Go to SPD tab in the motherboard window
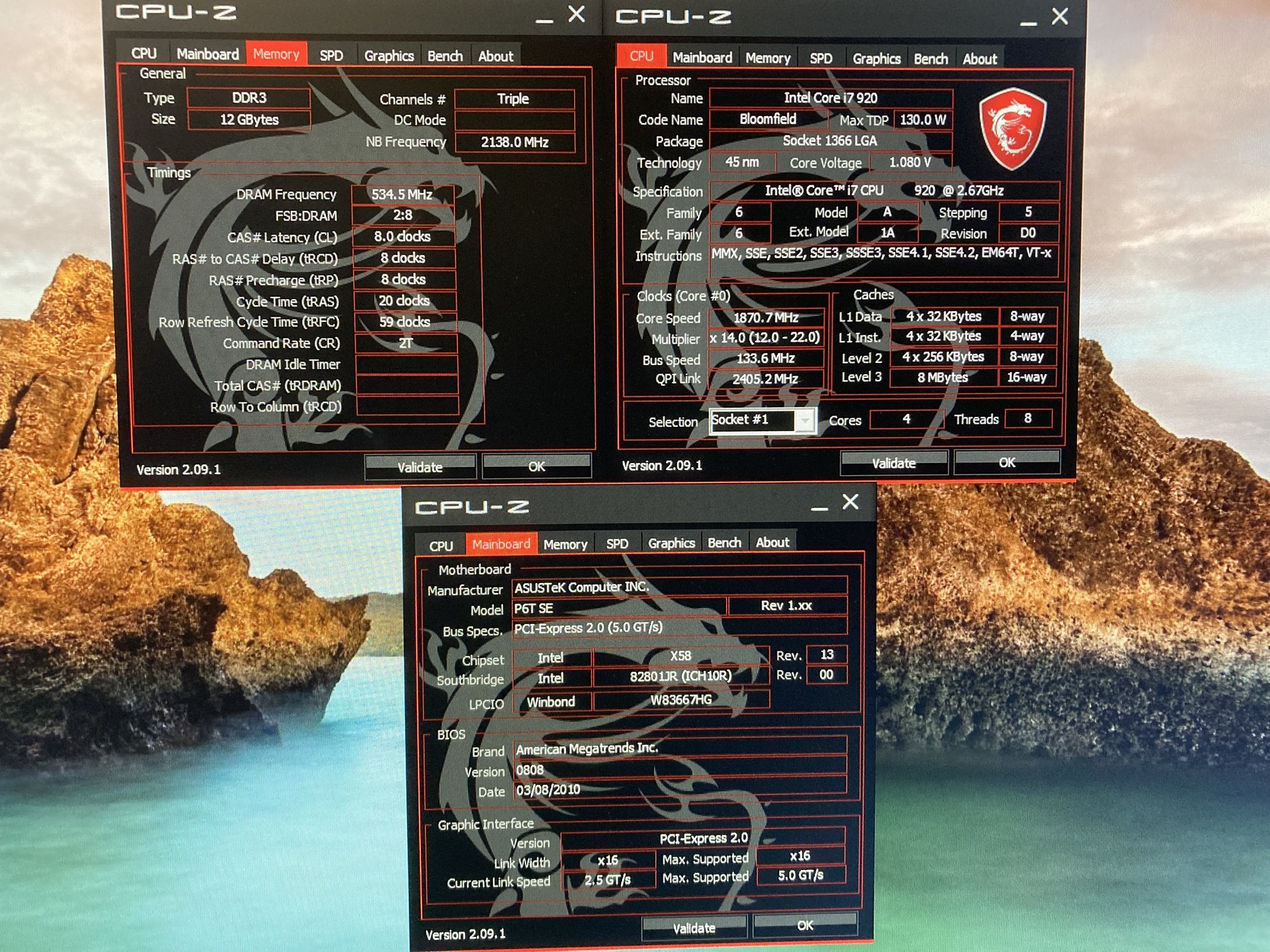 617,544
